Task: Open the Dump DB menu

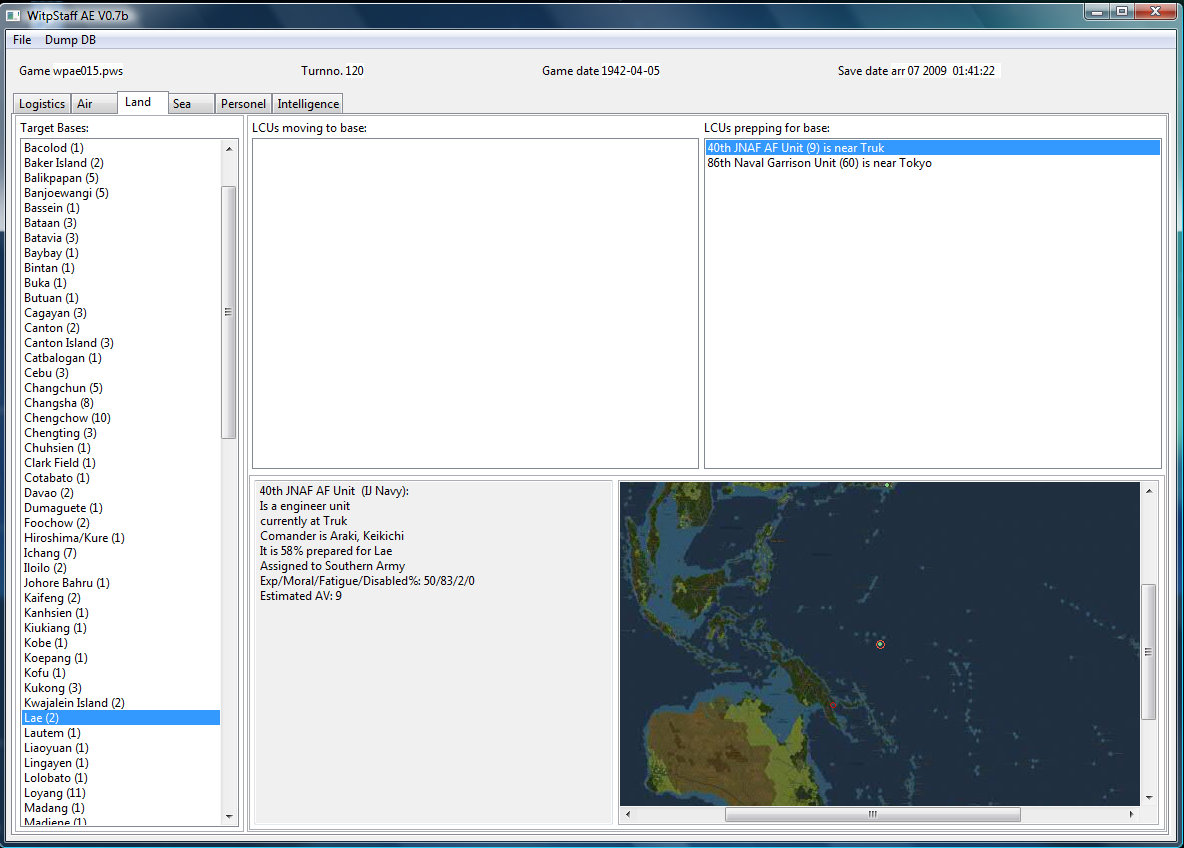Action: pos(70,40)
